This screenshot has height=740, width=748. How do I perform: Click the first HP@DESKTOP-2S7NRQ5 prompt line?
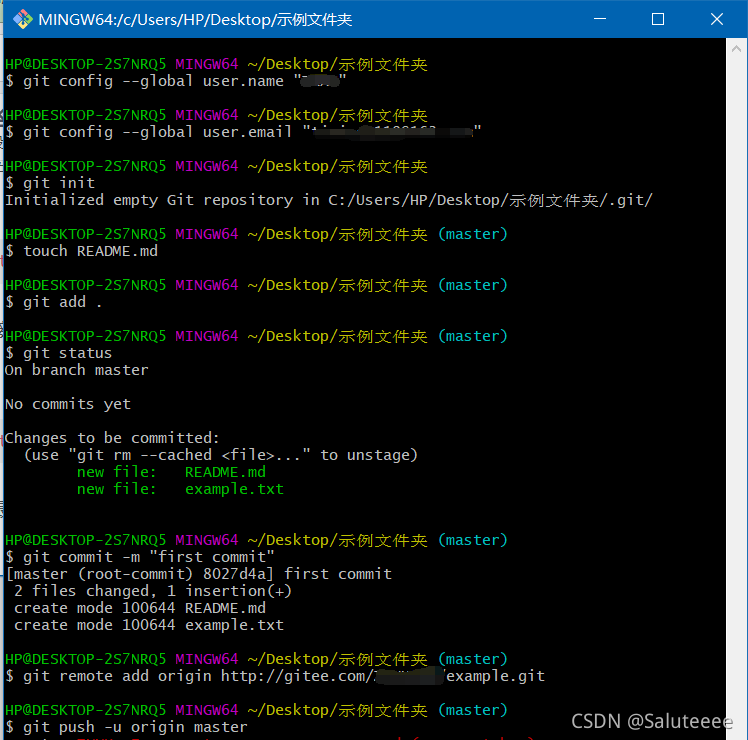pyautogui.click(x=216, y=64)
